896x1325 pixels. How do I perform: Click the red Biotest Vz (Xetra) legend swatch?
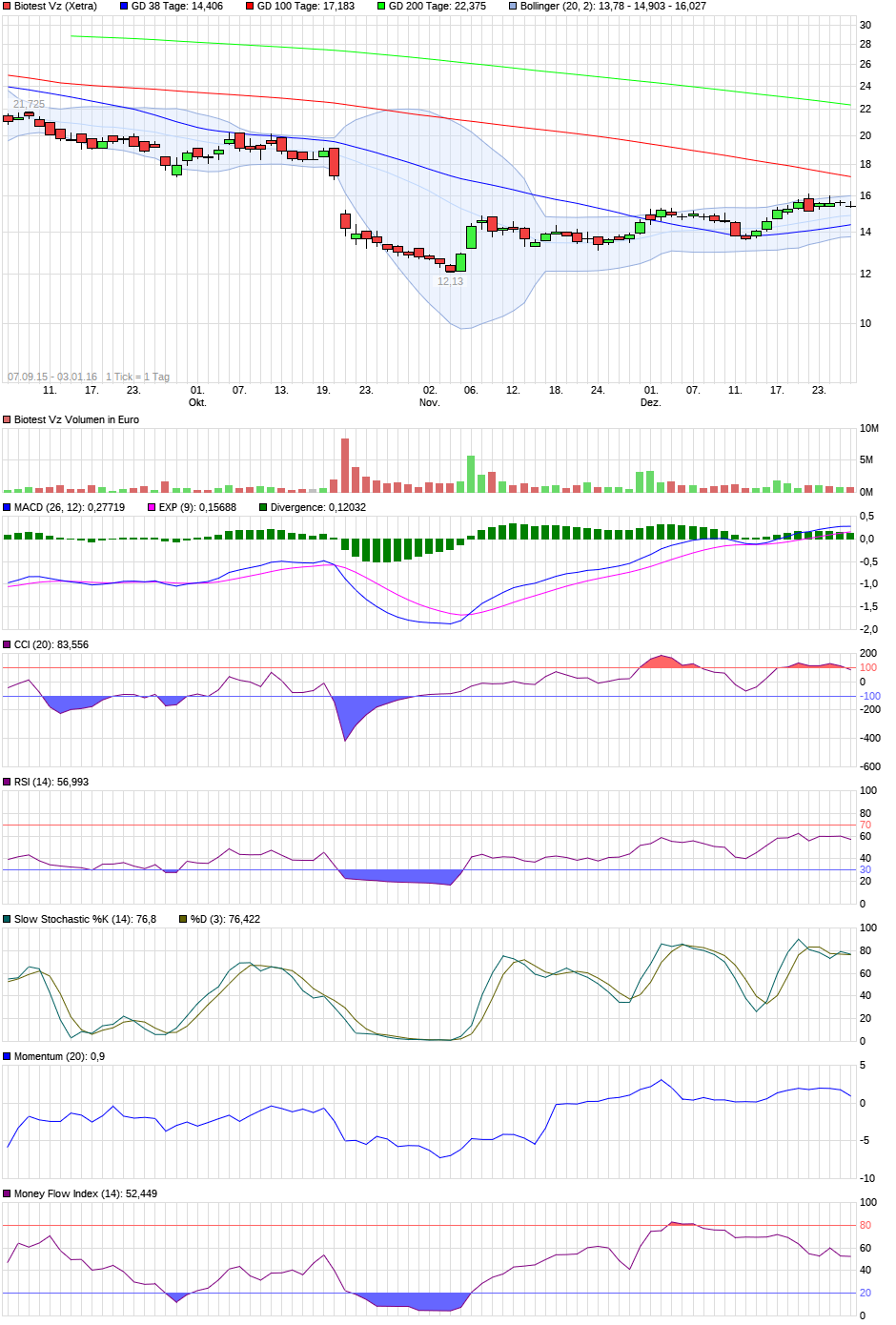(8, 7)
